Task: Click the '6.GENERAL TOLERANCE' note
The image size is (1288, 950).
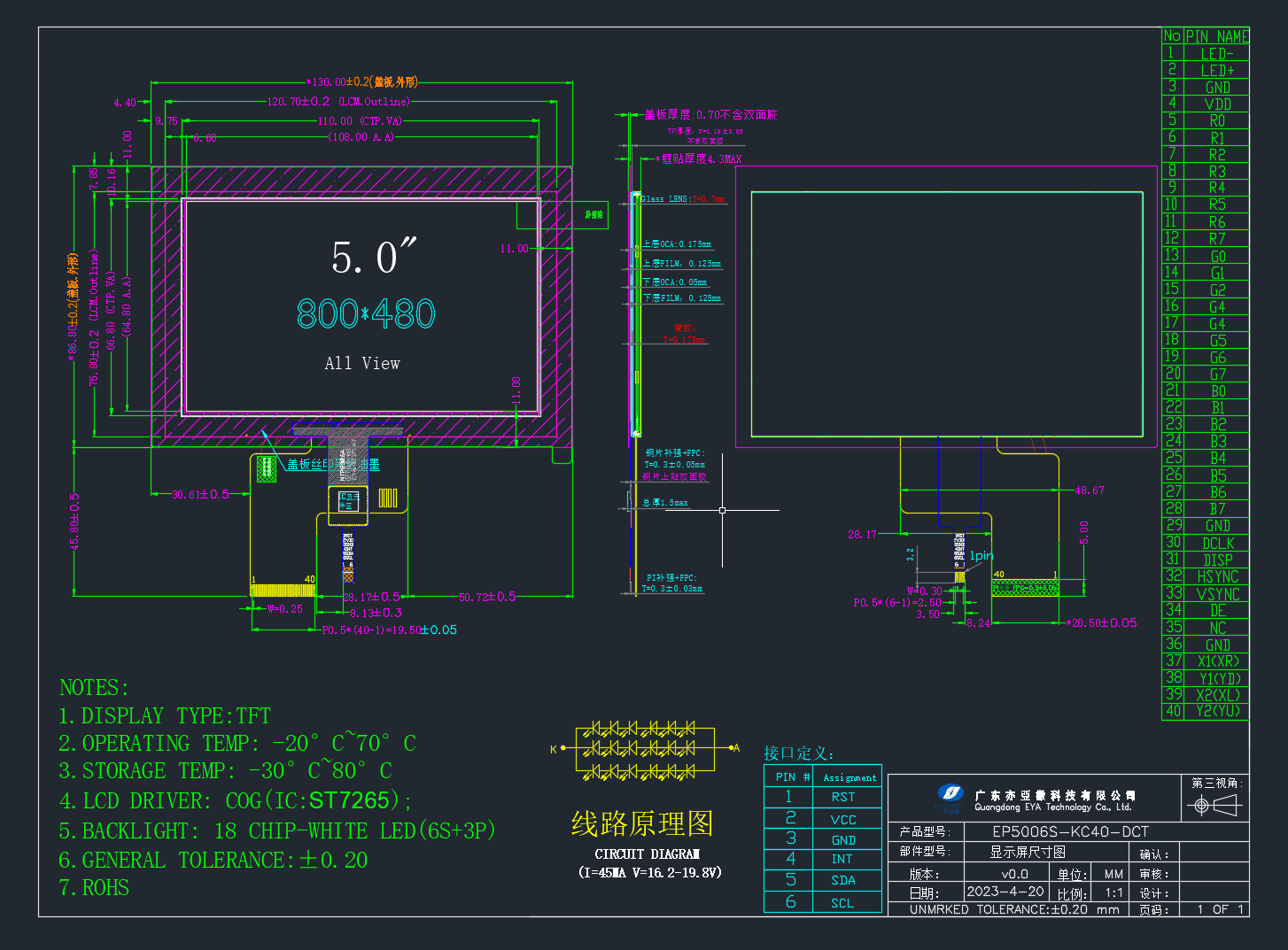Action: 213,861
